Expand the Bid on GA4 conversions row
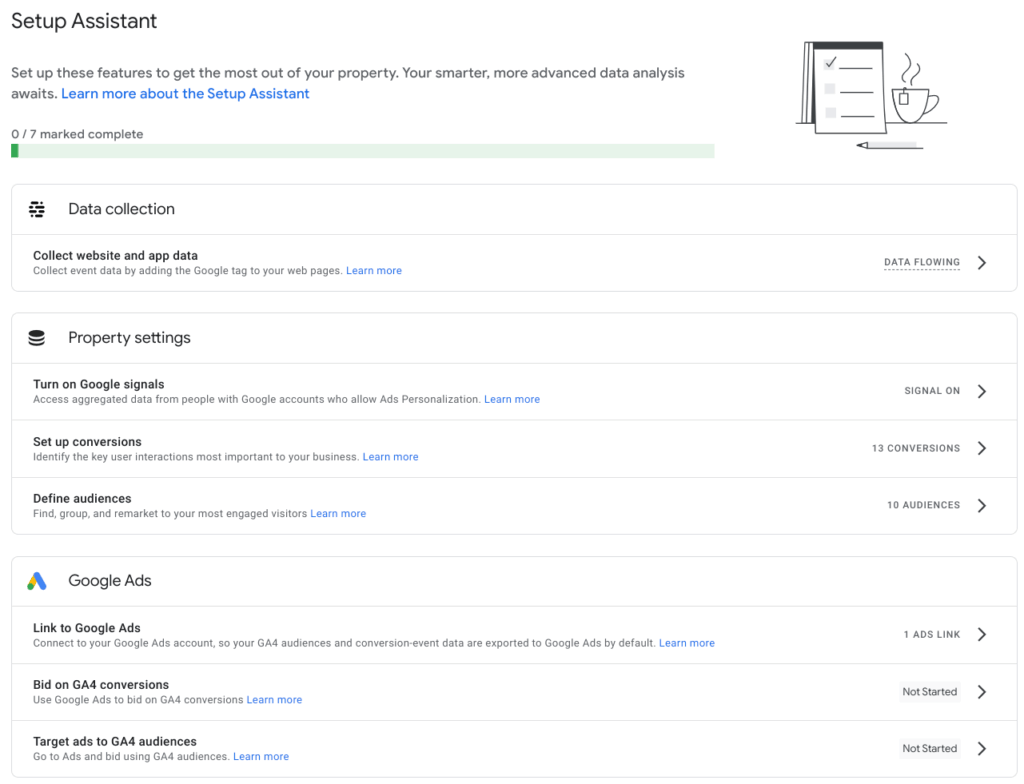 (981, 691)
